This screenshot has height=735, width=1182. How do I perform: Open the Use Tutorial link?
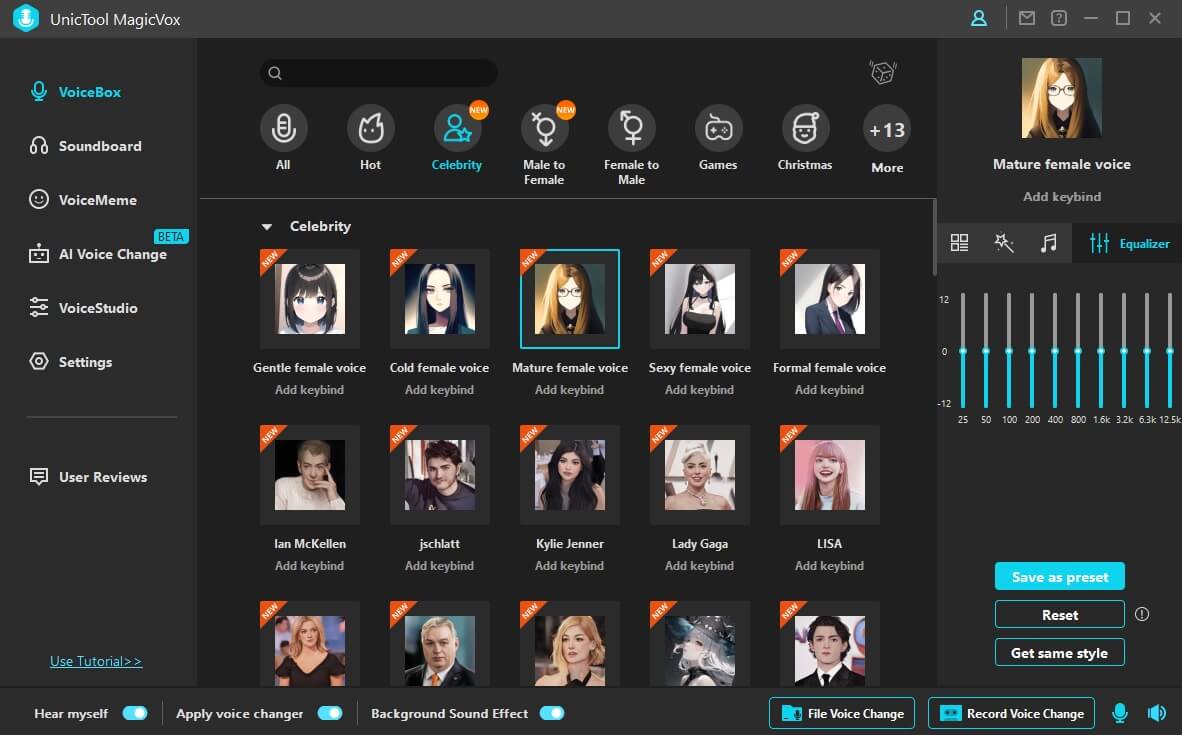tap(96, 661)
